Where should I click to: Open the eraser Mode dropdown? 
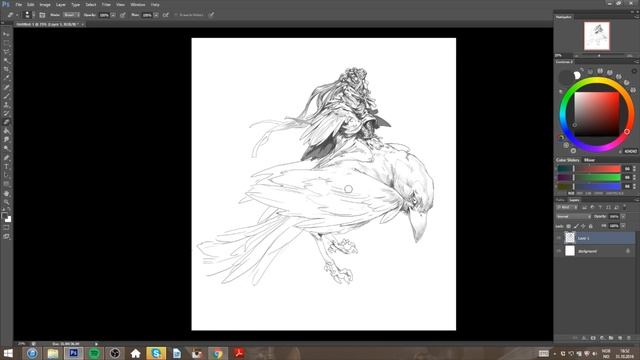[x=71, y=15]
